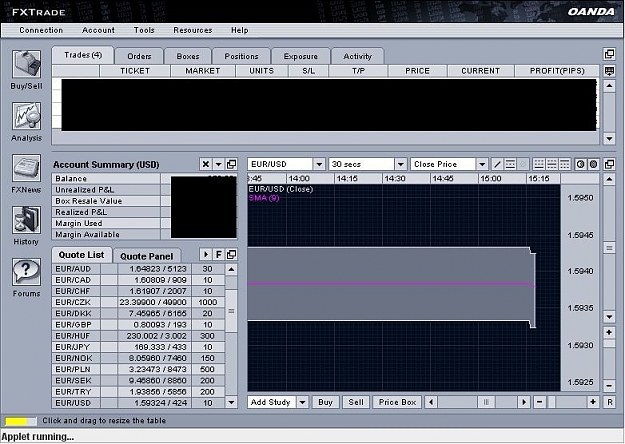The image size is (625, 444).
Task: Switch to the Exposure tab
Action: 301,56
